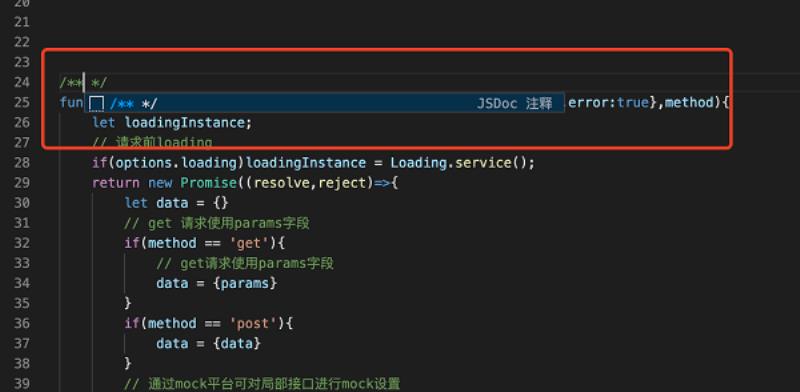Click line number 36 in the gutter
800x392 pixels.
coord(21,324)
